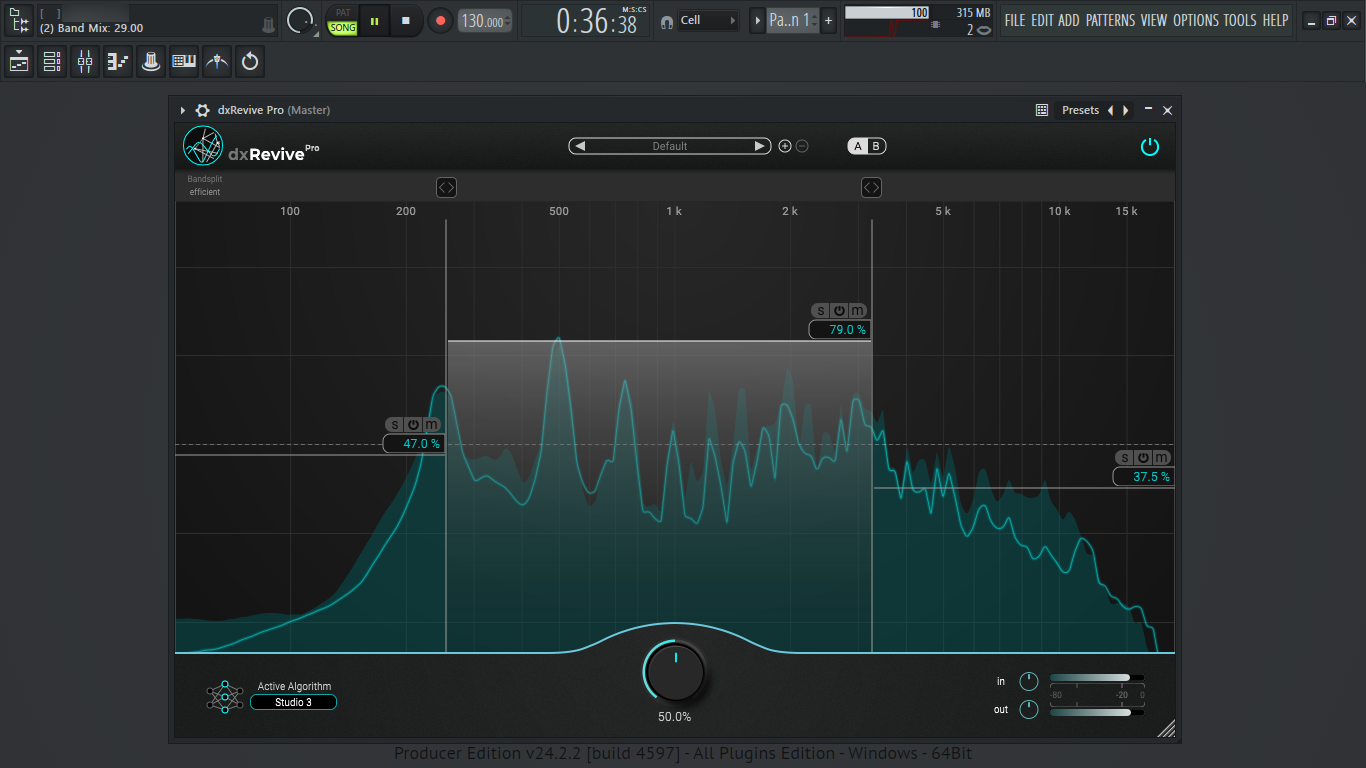Open the TOOLS menu
The image size is (1366, 768).
pos(1240,20)
